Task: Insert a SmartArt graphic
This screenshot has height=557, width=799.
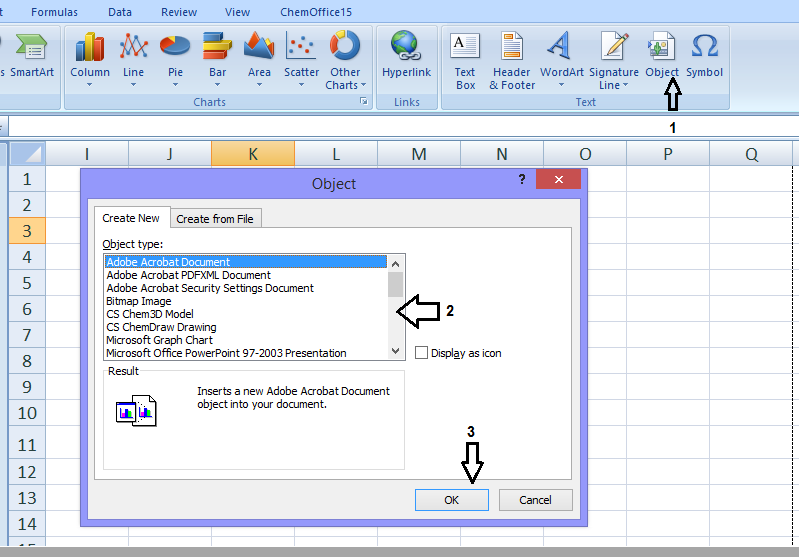Action: [32, 55]
